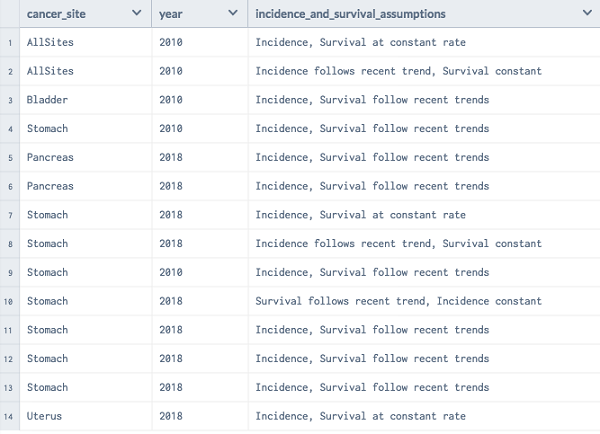Viewport: 600px width, 434px height.
Task: Click the Uterus cell in row 14
Action: (44, 416)
